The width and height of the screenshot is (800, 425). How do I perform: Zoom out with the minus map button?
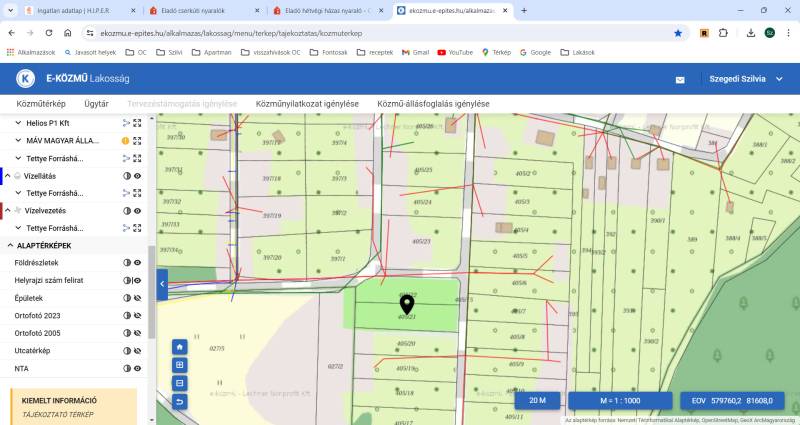pos(180,383)
